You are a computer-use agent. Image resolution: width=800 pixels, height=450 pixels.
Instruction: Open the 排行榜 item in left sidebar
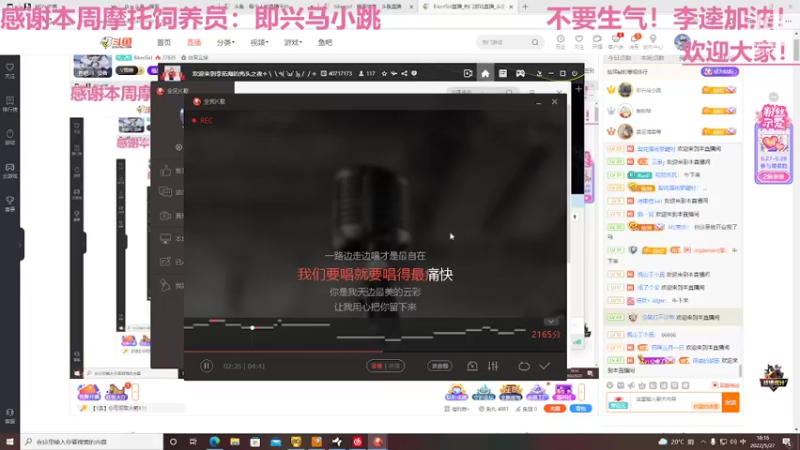[x=10, y=104]
